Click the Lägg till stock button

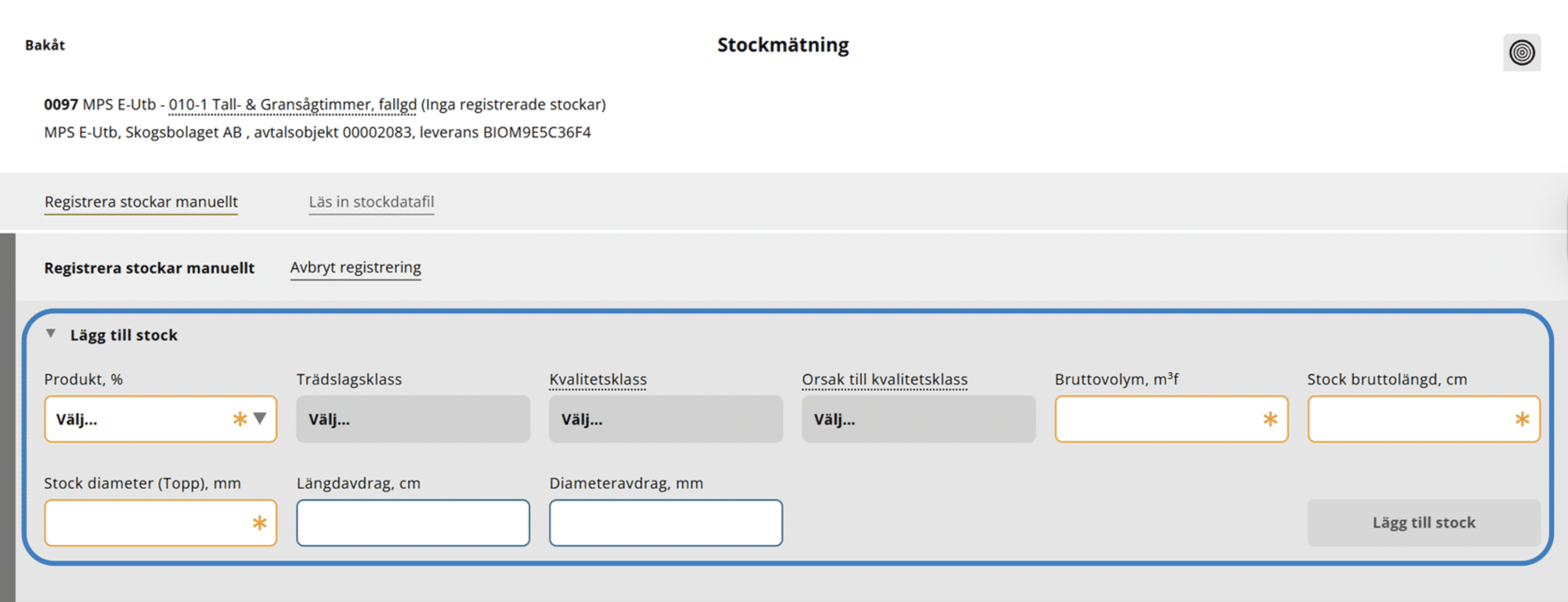tap(1424, 522)
